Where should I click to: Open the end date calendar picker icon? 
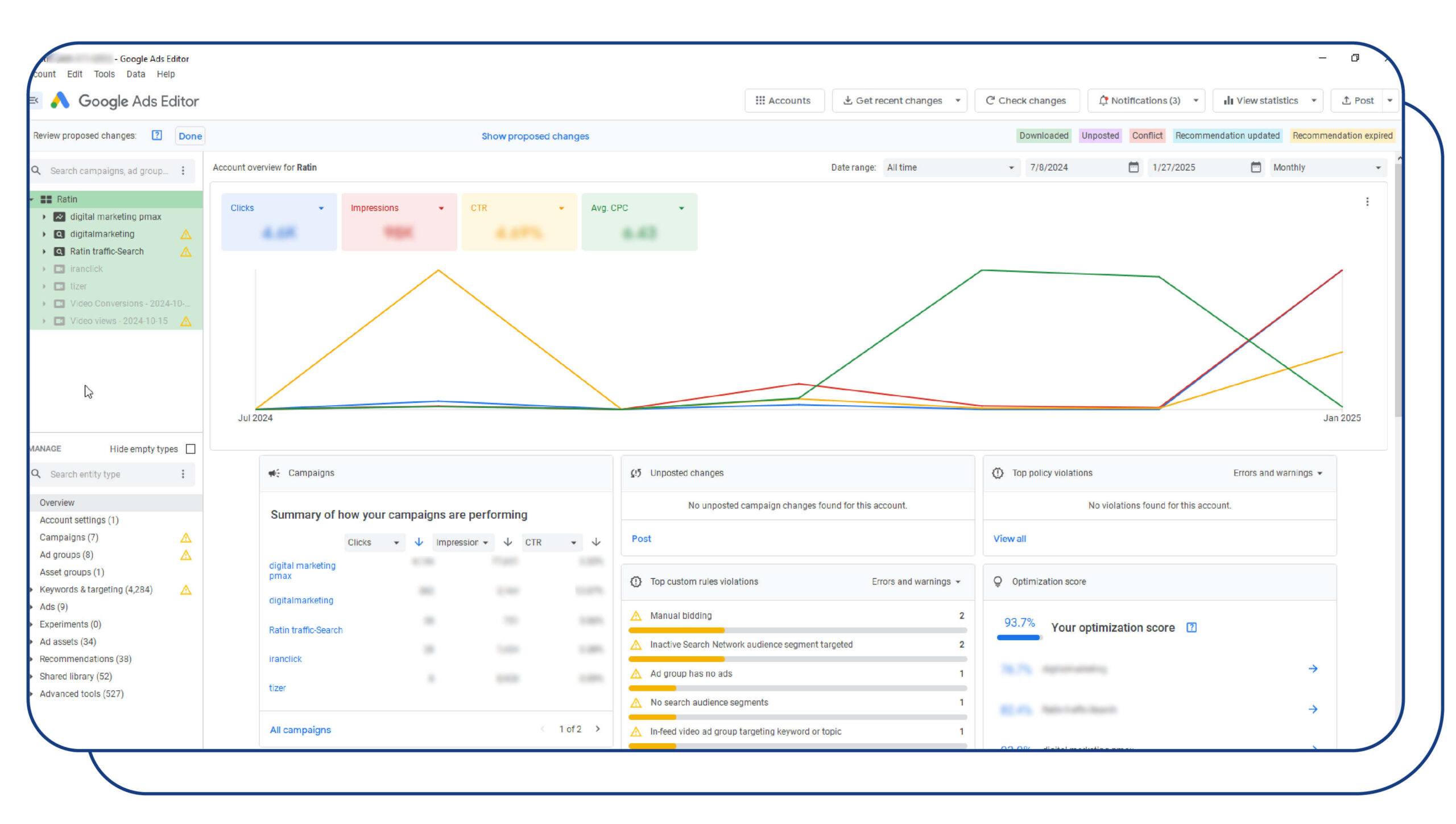1255,167
